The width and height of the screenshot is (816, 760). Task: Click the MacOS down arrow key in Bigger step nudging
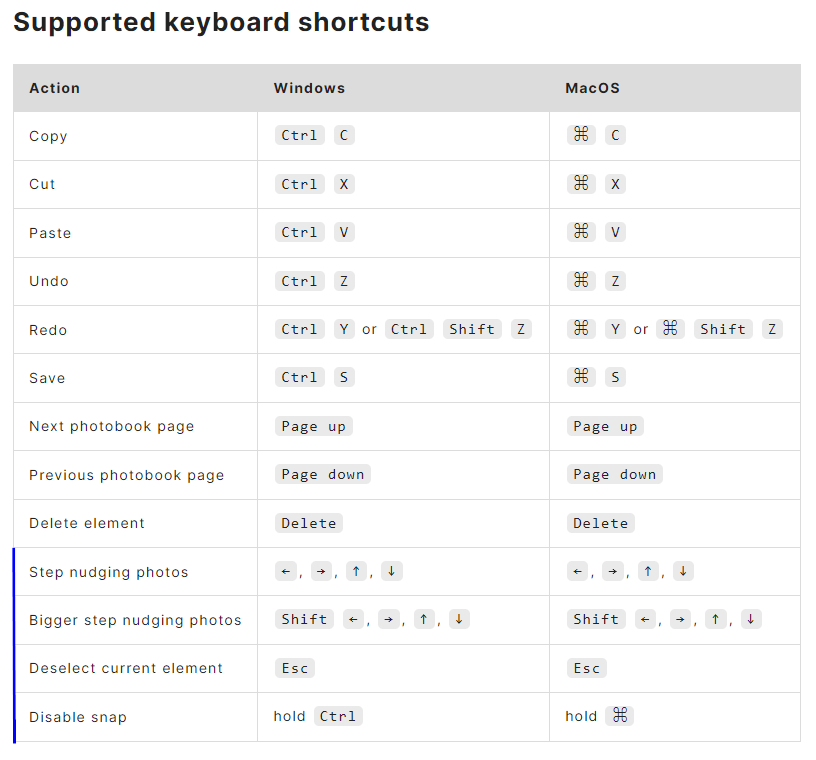click(x=750, y=619)
